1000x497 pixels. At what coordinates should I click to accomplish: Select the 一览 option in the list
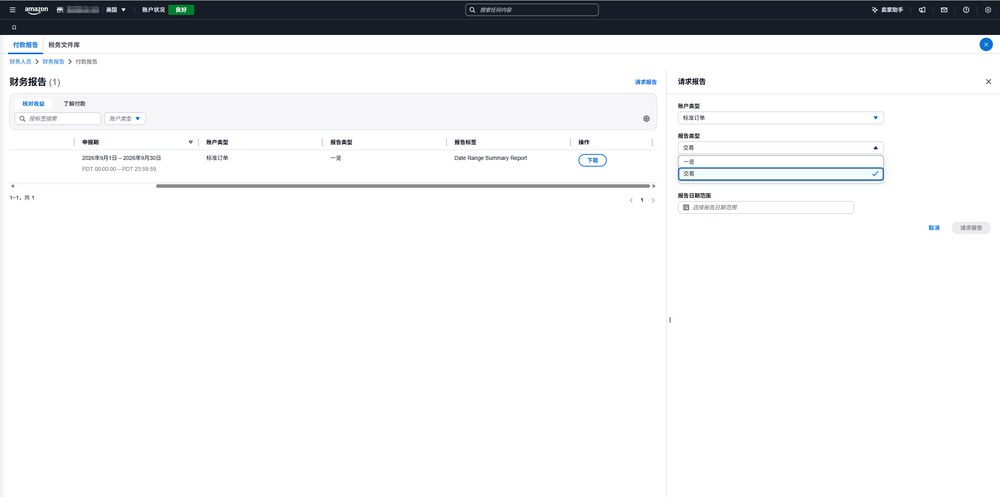pyautogui.click(x=781, y=162)
